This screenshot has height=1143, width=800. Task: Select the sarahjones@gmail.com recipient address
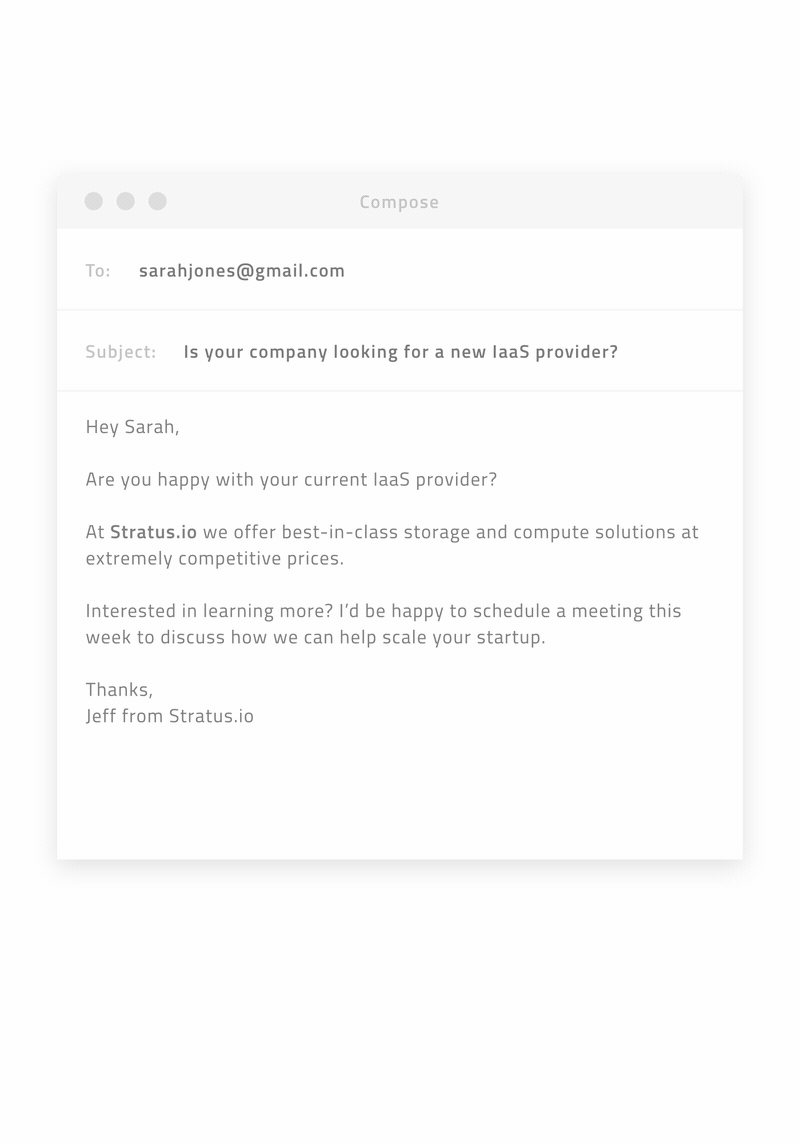242,271
